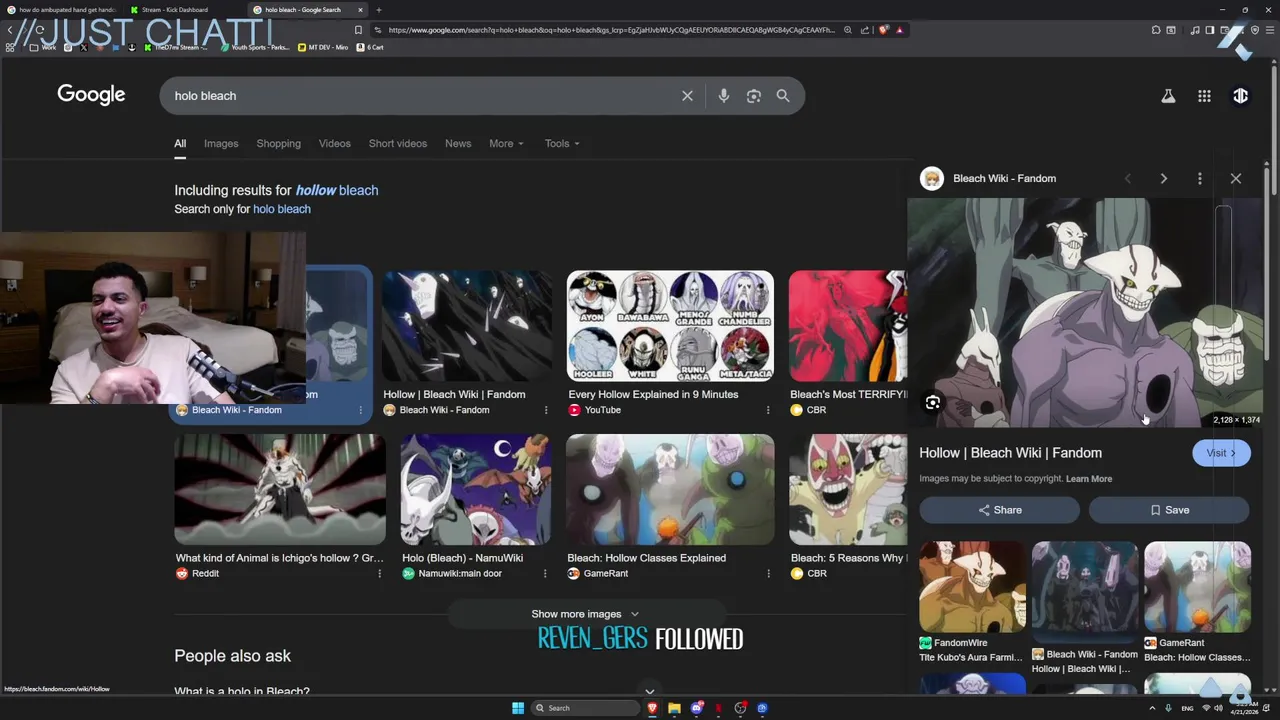The image size is (1280, 720).
Task: Search only for holo bleach link
Action: pyautogui.click(x=282, y=209)
